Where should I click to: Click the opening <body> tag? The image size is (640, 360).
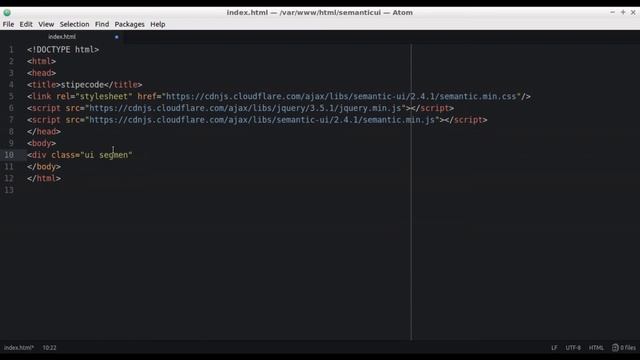(x=42, y=143)
